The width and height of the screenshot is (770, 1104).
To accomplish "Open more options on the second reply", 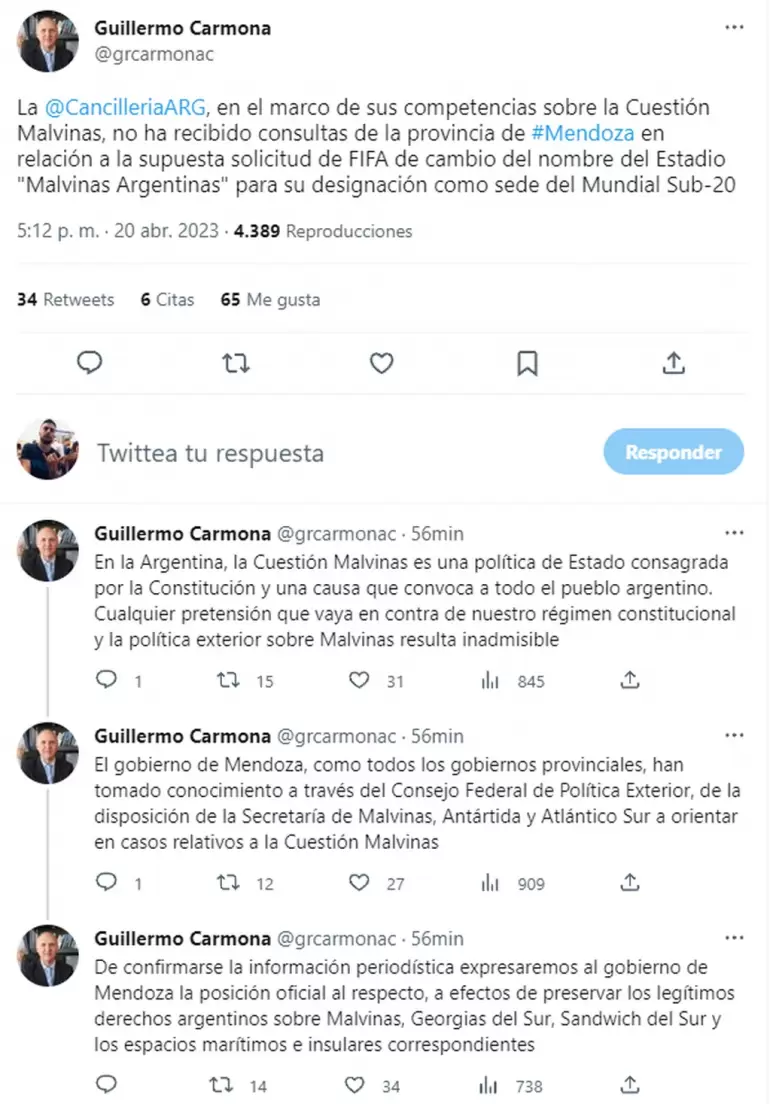I will pos(735,735).
